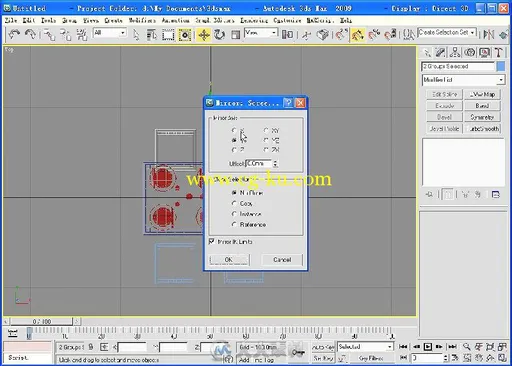Image resolution: width=512 pixels, height=366 pixels.
Task: Click the time slider 0 / 100 handle
Action: (x=42, y=321)
